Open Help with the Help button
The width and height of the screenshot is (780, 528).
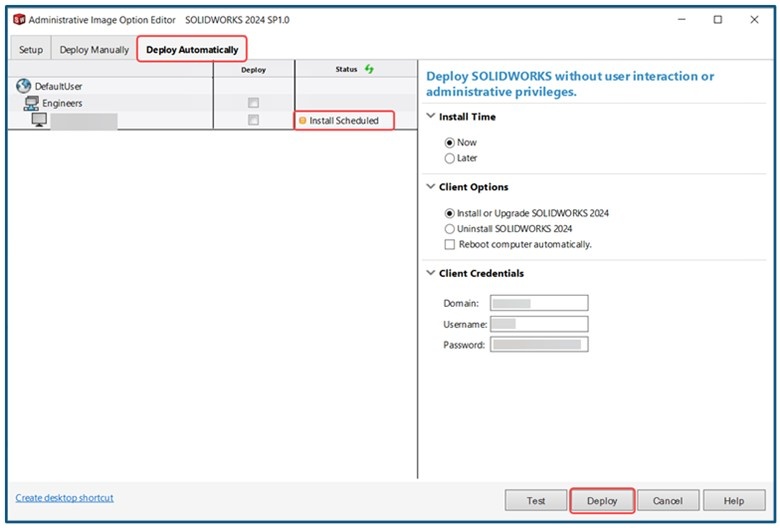(x=734, y=501)
